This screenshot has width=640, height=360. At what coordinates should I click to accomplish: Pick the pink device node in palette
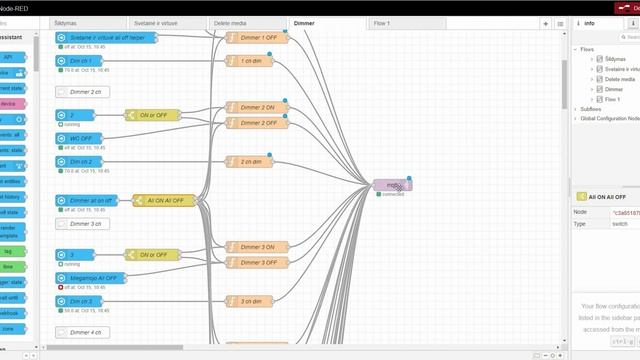pyautogui.click(x=12, y=104)
